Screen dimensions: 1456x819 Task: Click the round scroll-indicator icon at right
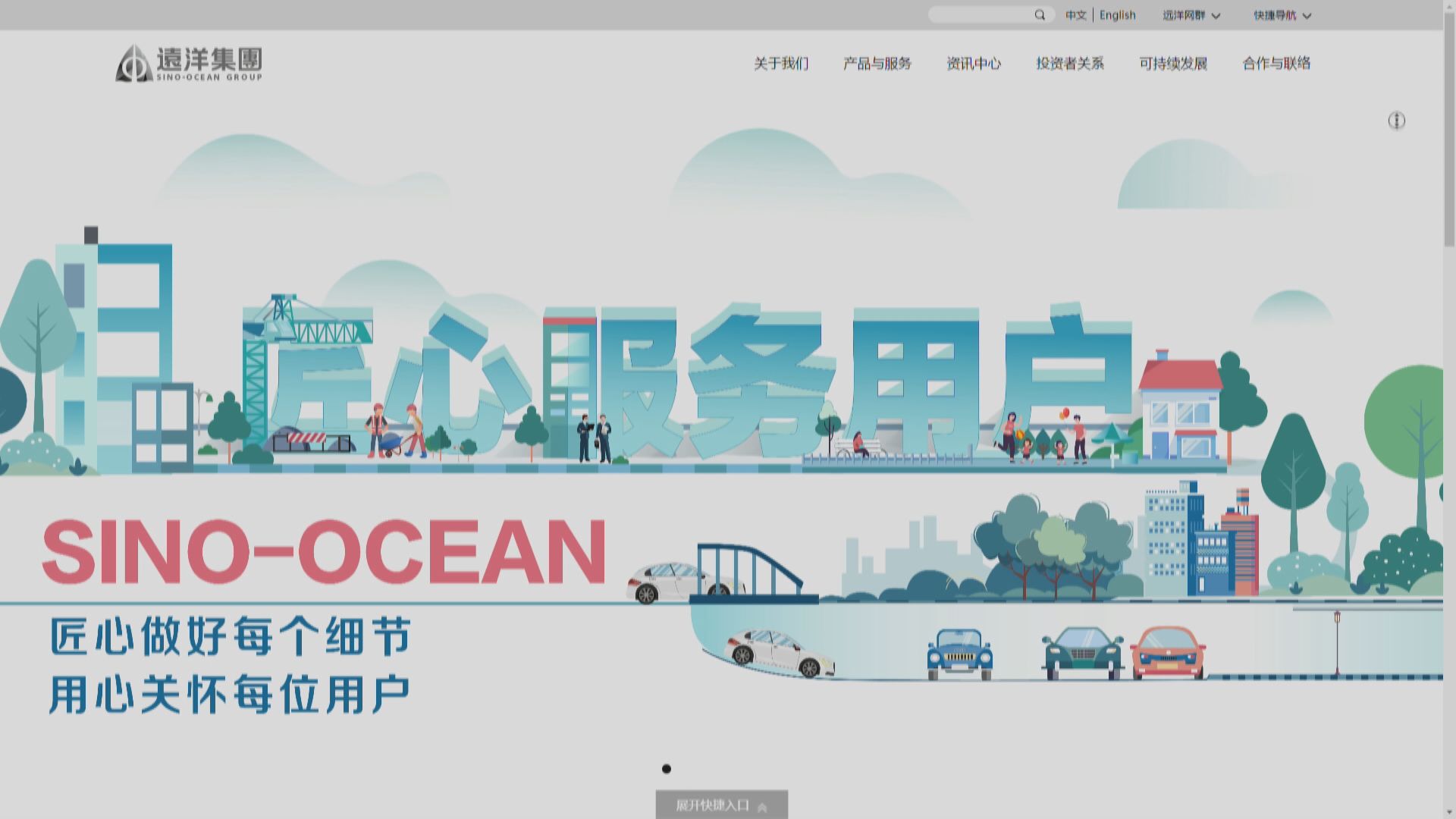1396,121
